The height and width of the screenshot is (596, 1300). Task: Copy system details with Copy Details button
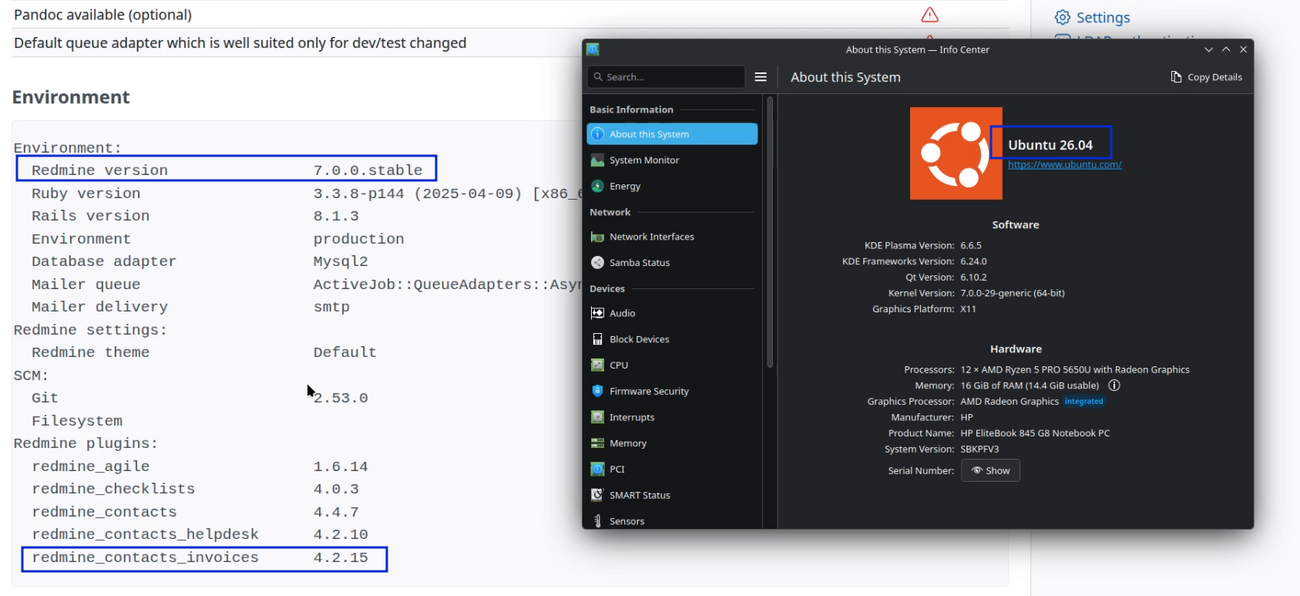[x=1206, y=77]
